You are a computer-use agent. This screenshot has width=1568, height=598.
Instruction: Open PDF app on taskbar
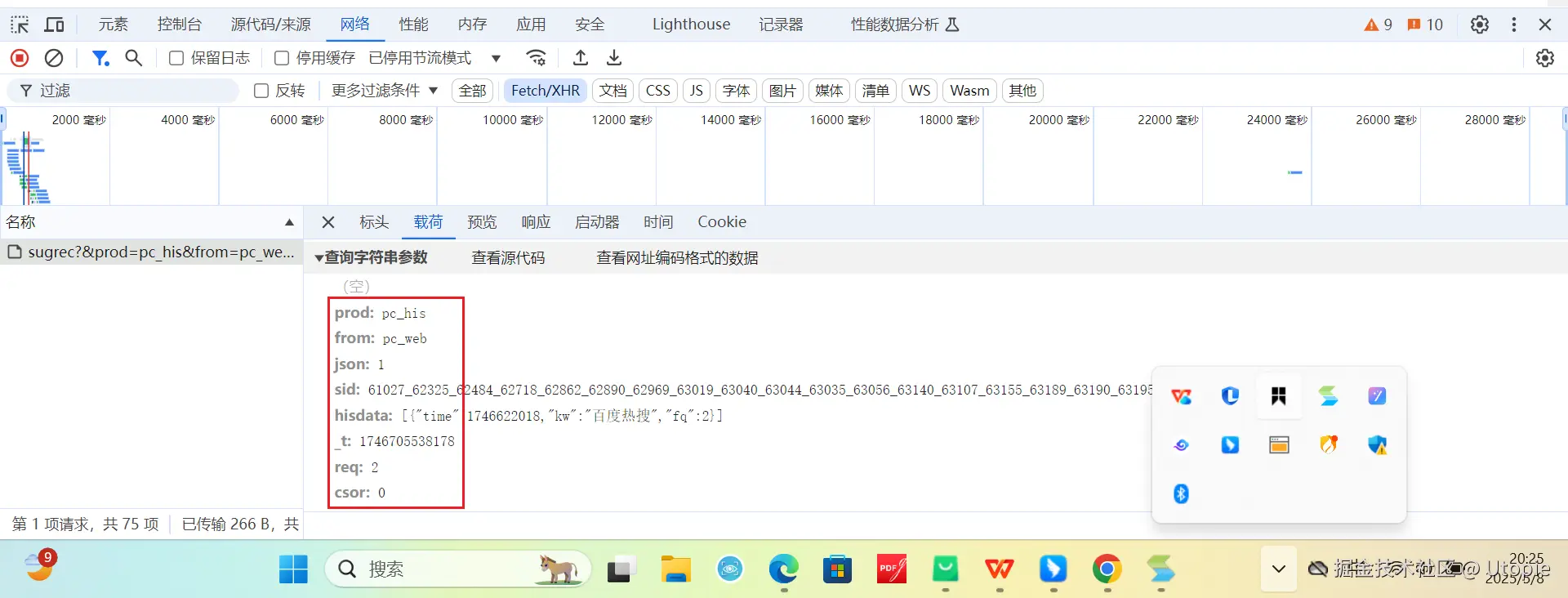coord(891,569)
